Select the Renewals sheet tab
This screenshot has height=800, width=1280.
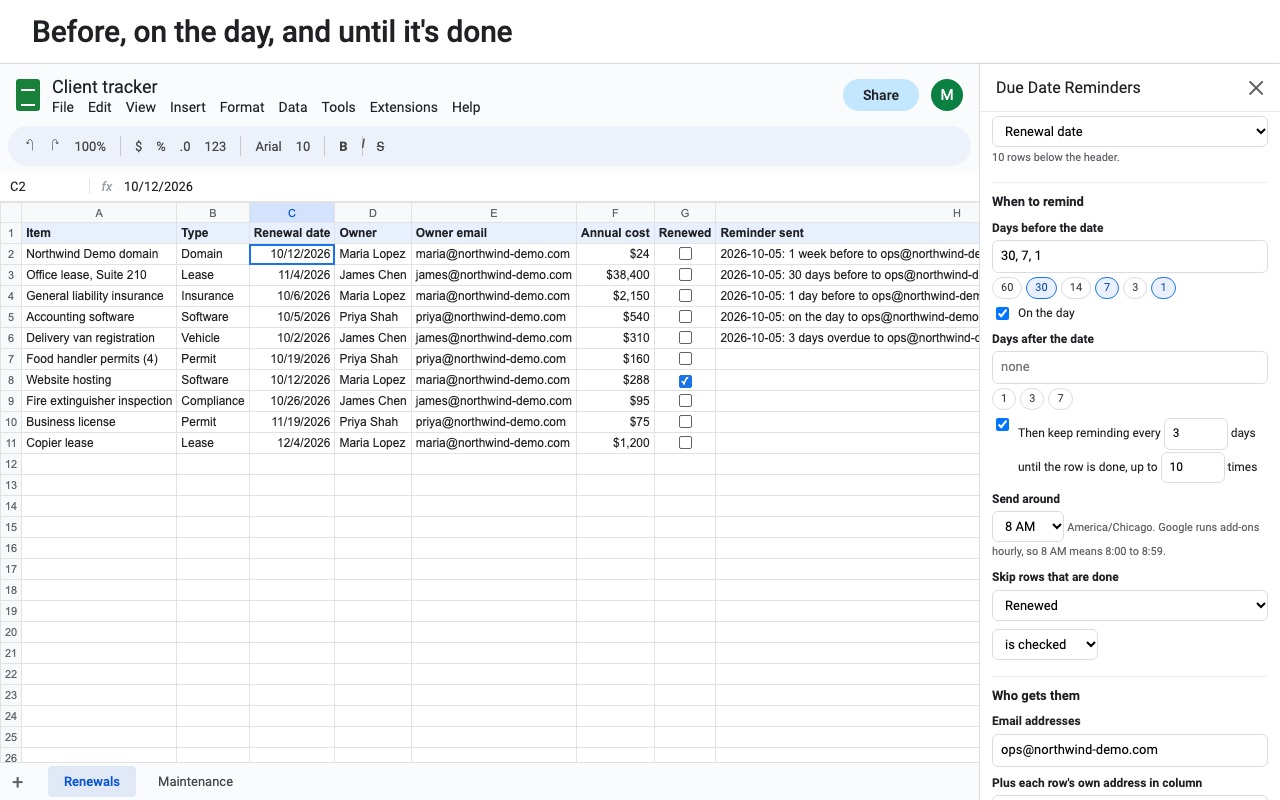coord(92,782)
